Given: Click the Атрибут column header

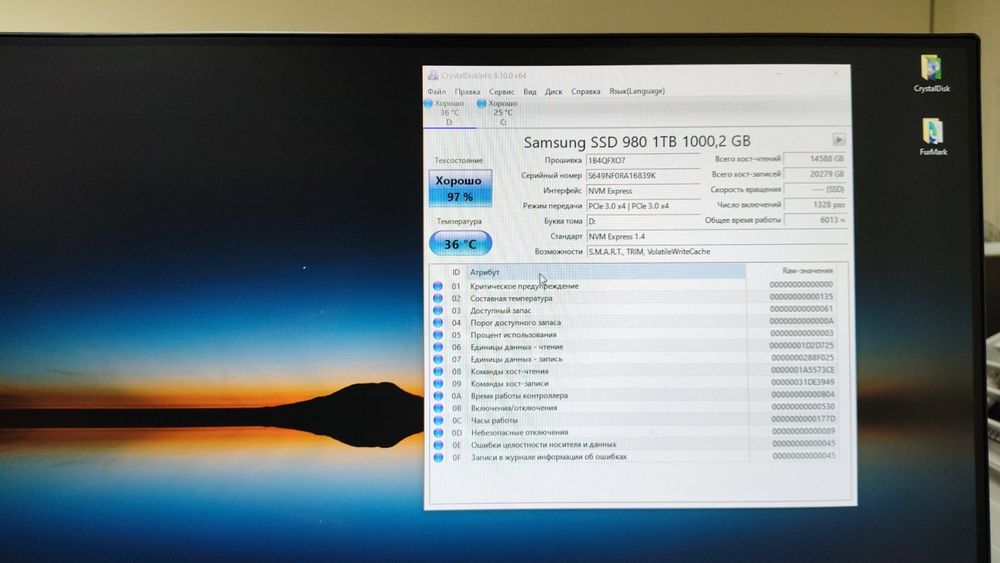Looking at the screenshot, I should pos(606,272).
